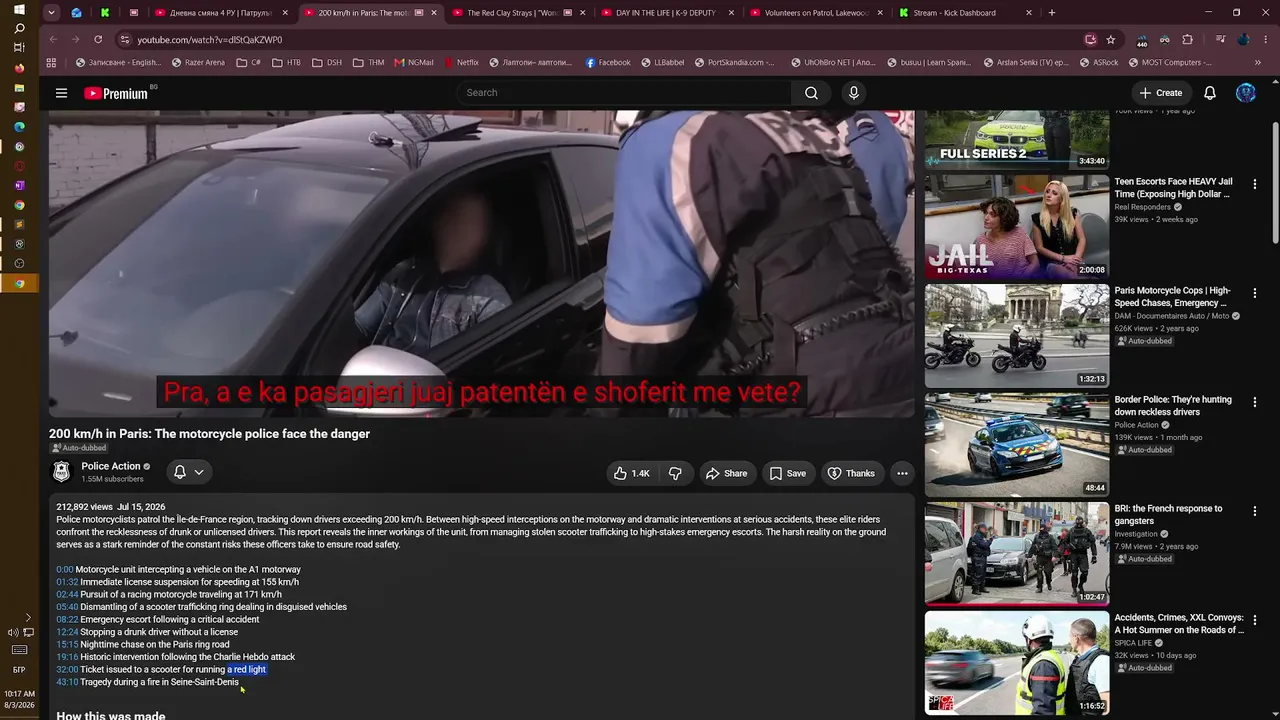
Task: Switch to Дневна смяна 4 РУ tab
Action: pyautogui.click(x=221, y=13)
